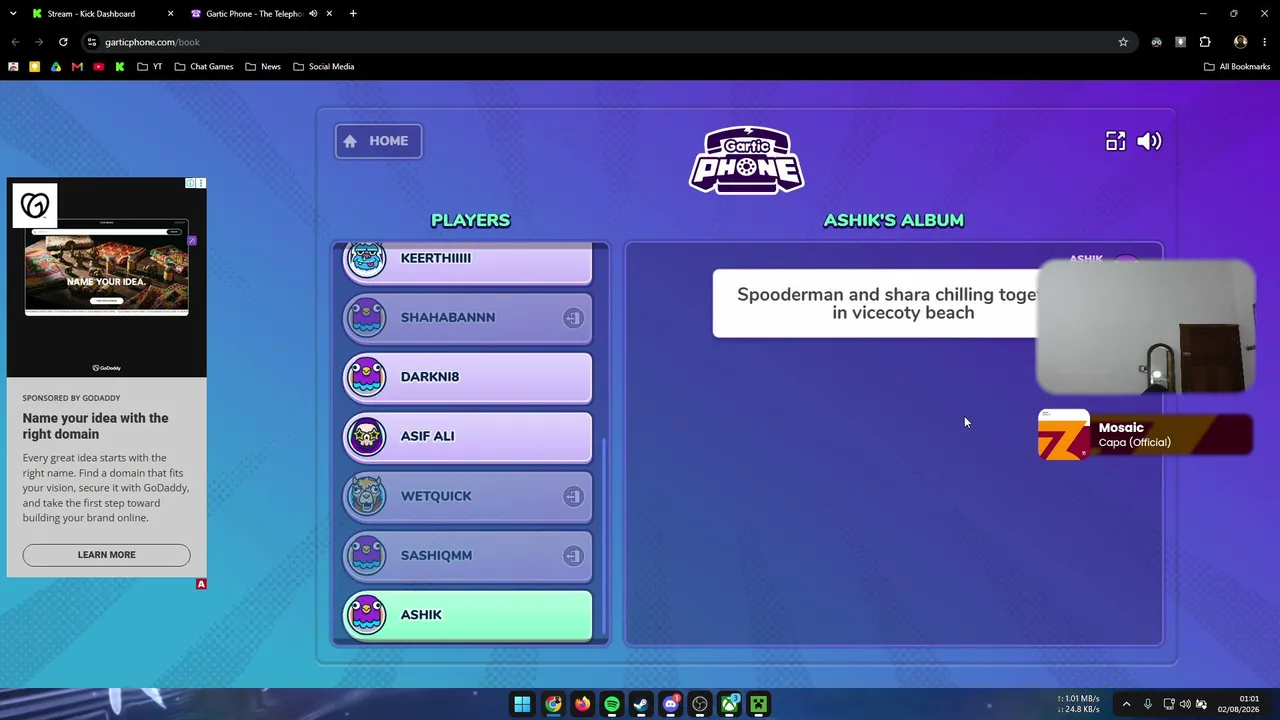
Task: Click the ad headline 'Name your idea with the right domain'
Action: [x=96, y=426]
